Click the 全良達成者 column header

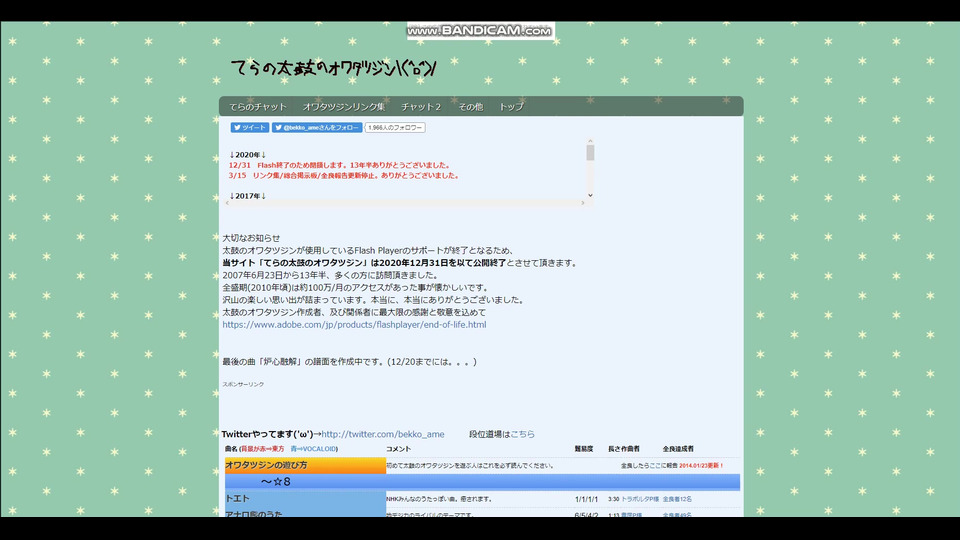(678, 449)
